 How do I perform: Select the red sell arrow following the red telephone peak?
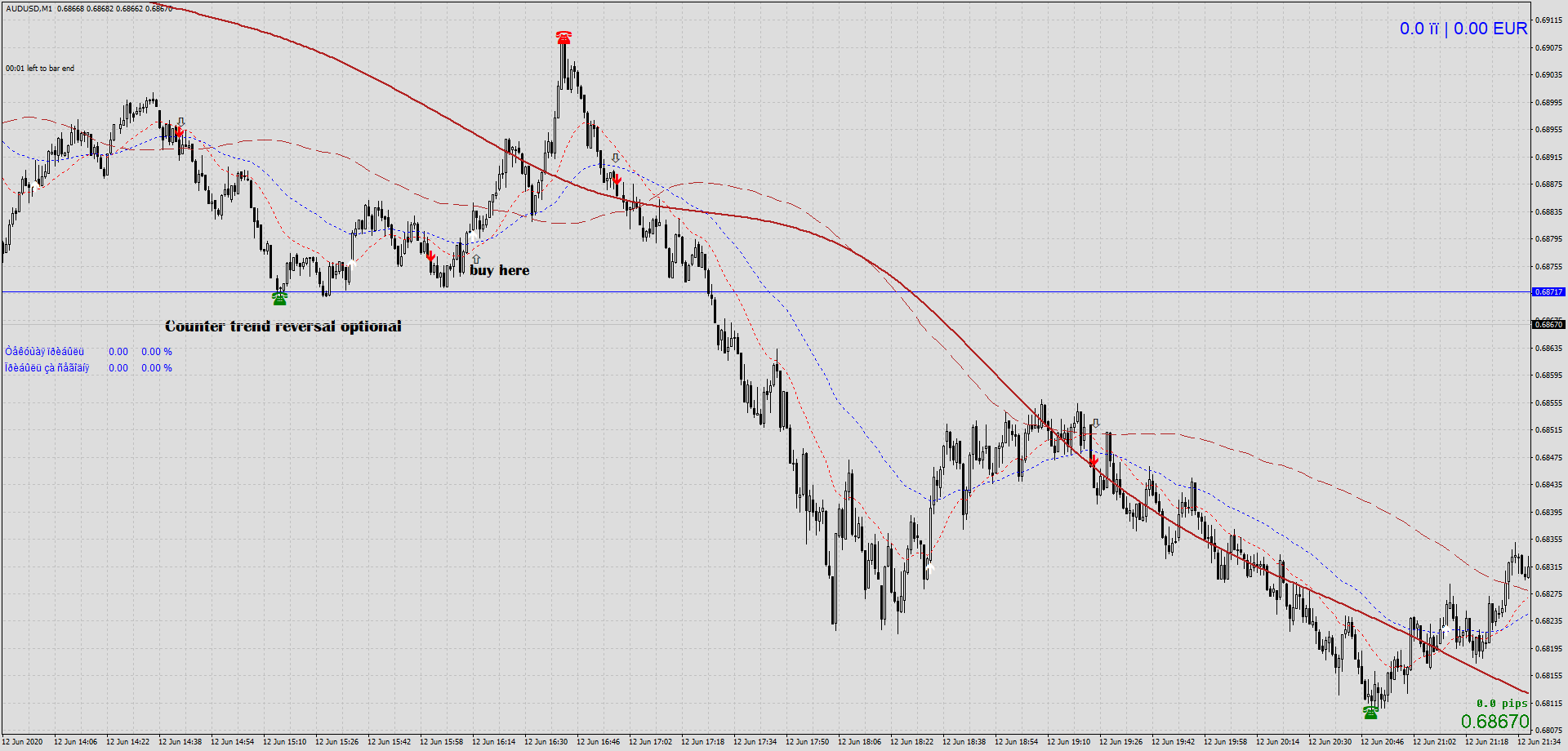(x=617, y=179)
